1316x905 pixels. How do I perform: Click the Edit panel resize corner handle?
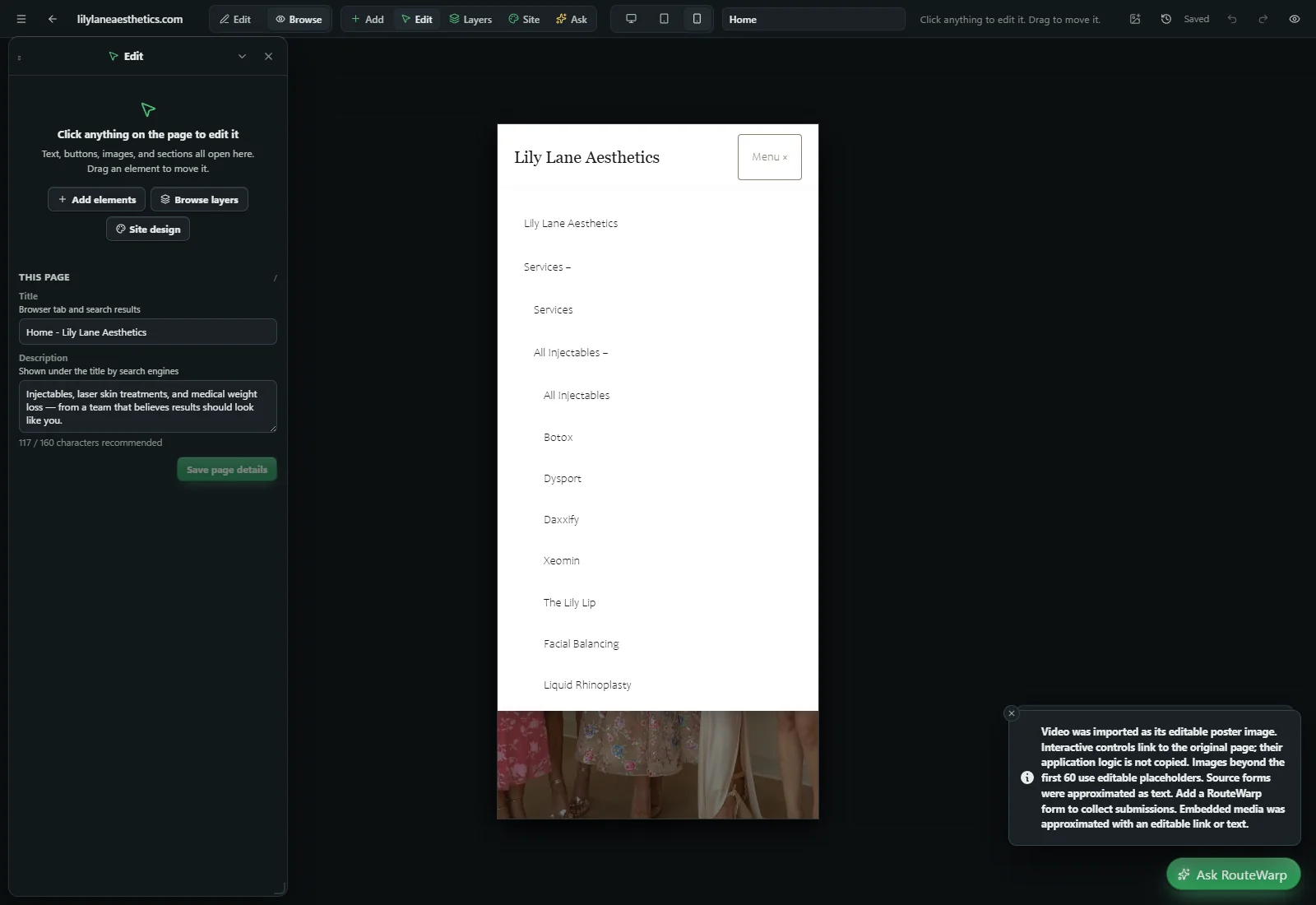[280, 889]
